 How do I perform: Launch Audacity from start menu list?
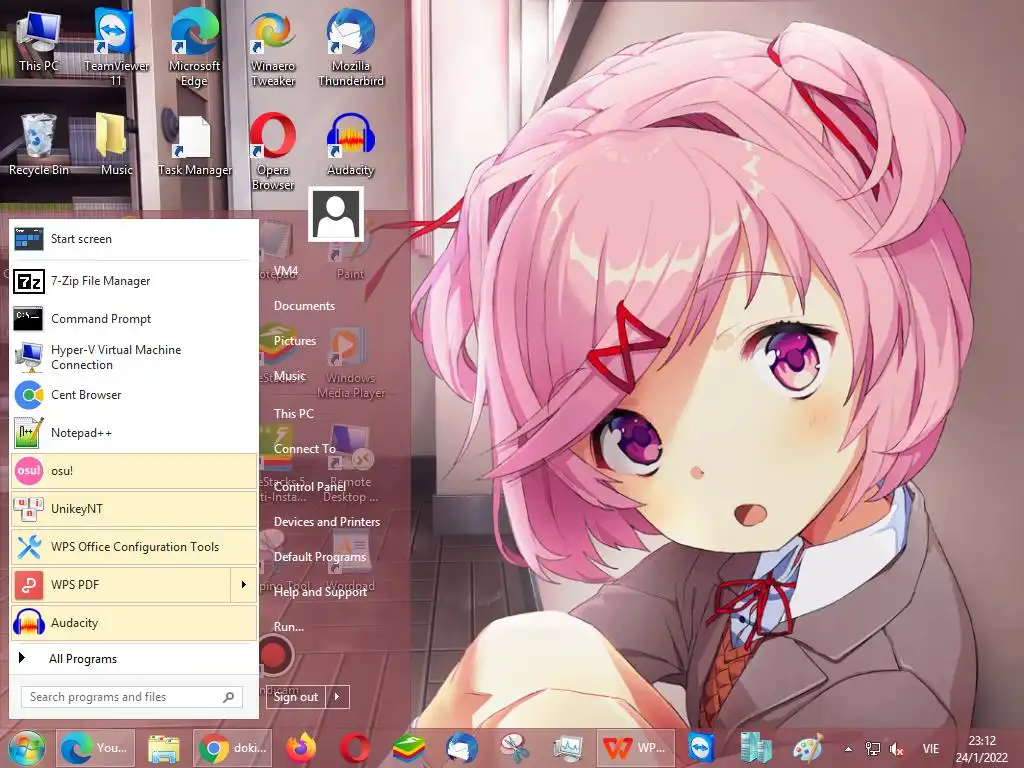pyautogui.click(x=134, y=622)
